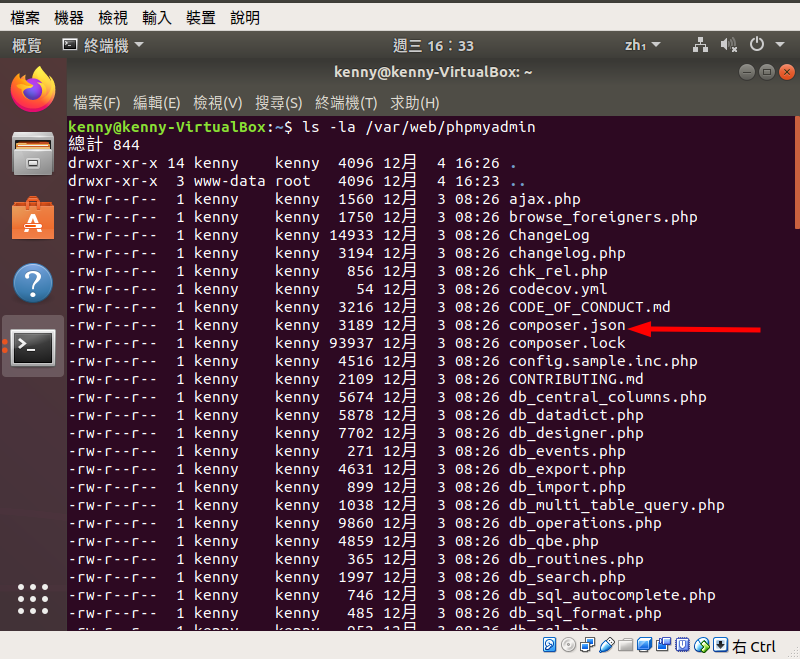Viewport: 800px width, 659px height.
Task: Click the codecov.yml filename
Action: coord(558,289)
